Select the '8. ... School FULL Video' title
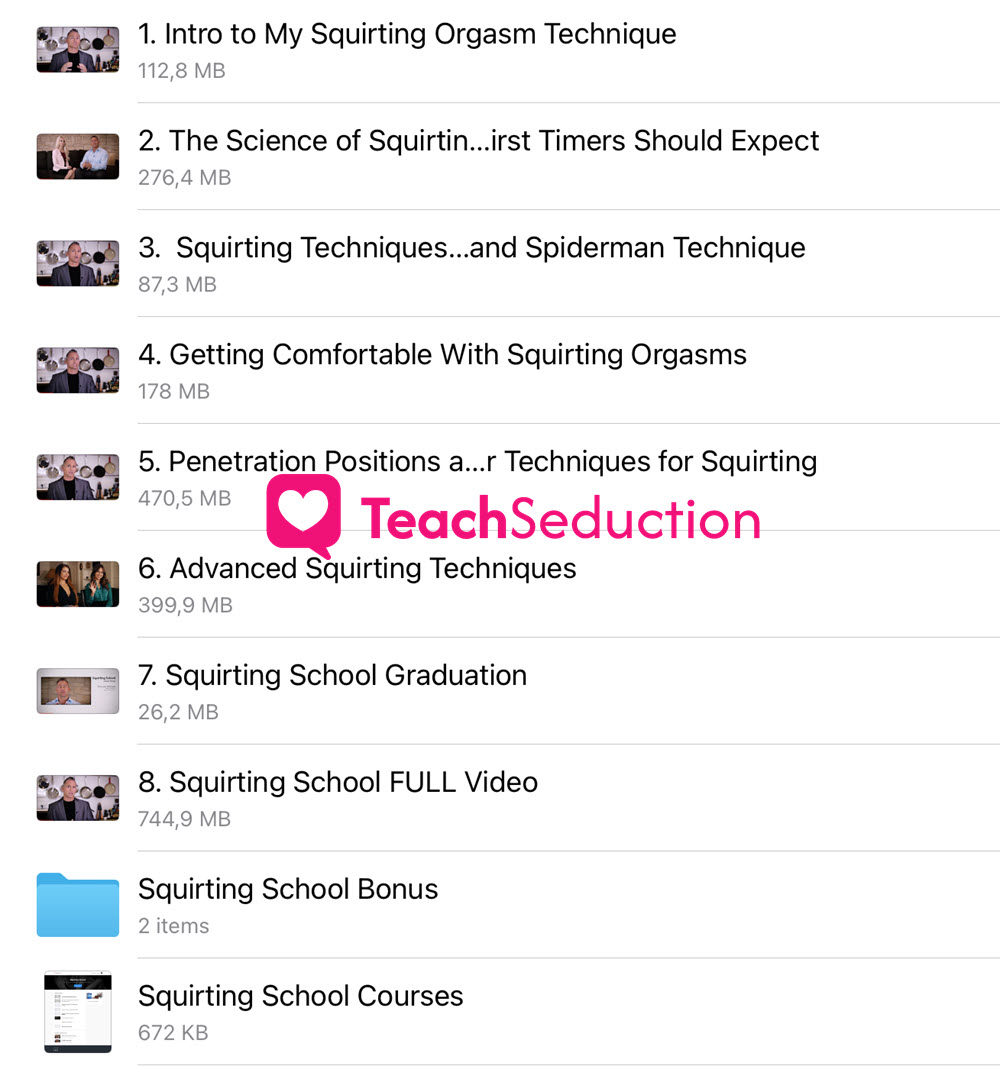1000x1066 pixels. click(338, 782)
